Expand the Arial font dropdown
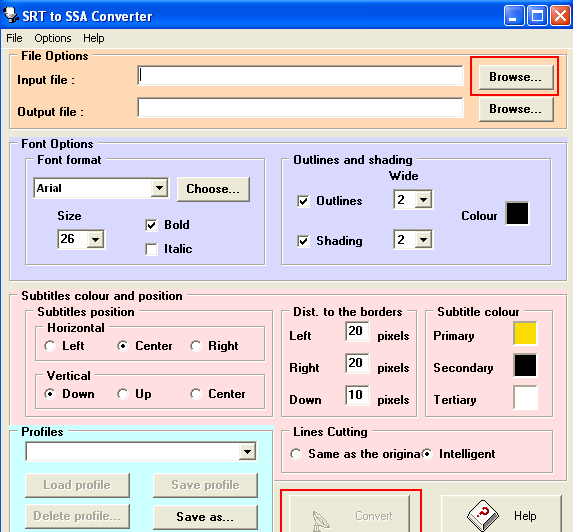 click(159, 188)
